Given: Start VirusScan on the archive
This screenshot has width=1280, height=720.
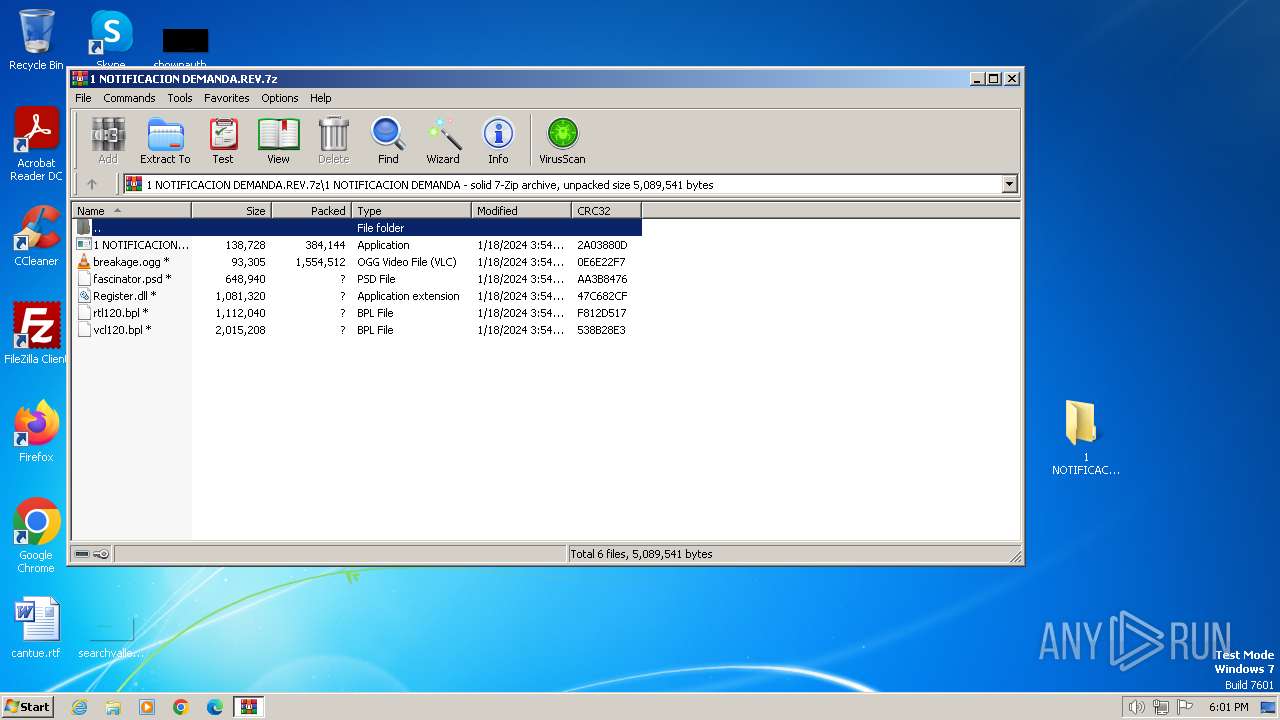Looking at the screenshot, I should pos(562,140).
